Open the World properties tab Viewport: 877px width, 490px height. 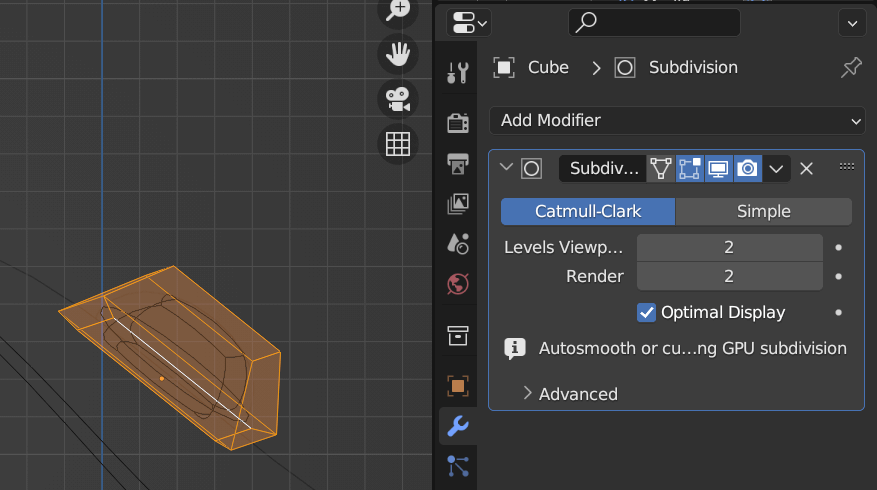coord(458,284)
